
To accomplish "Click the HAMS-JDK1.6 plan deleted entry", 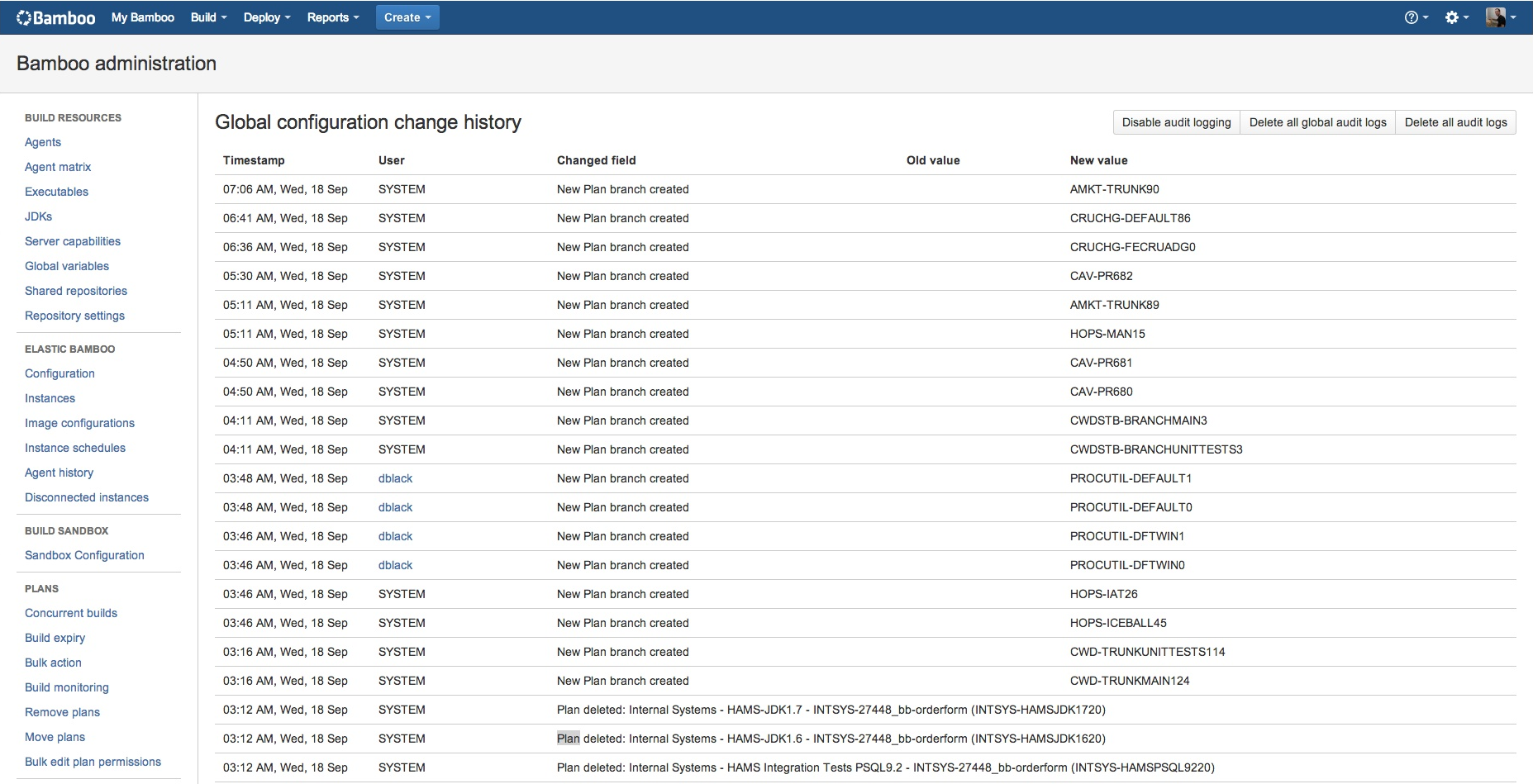I will point(831,739).
